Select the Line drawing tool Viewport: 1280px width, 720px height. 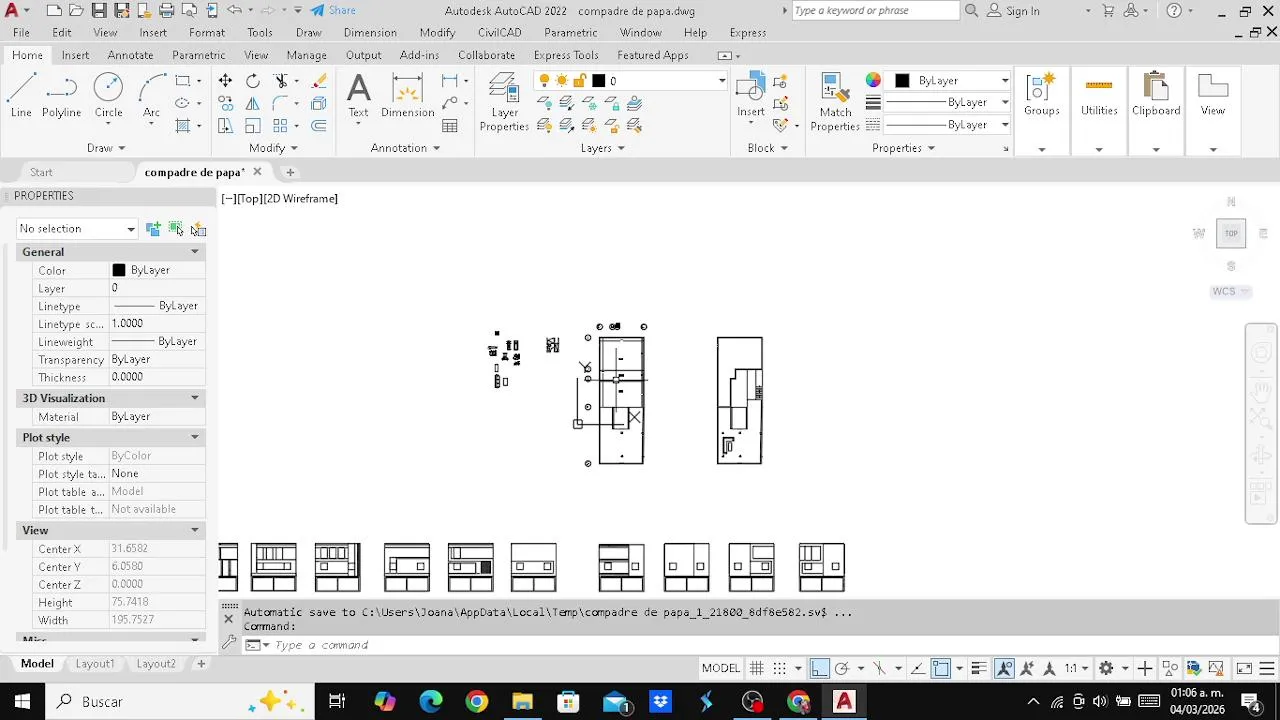(x=21, y=96)
